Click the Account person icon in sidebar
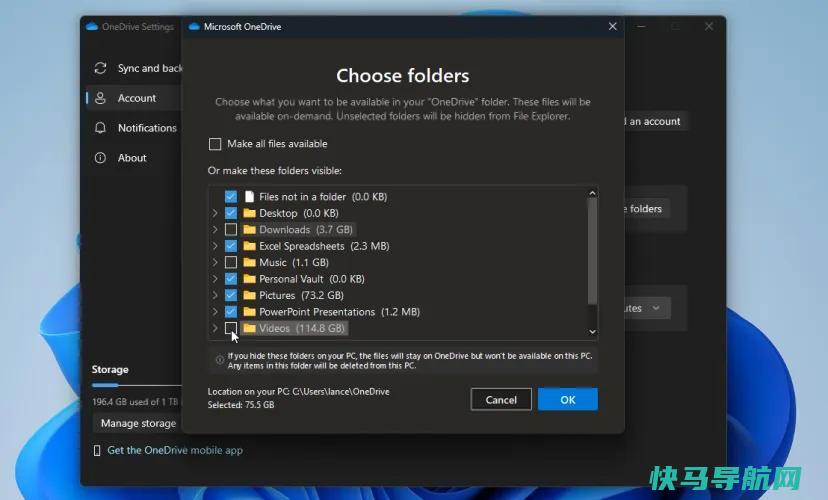This screenshot has height=500, width=828. click(x=100, y=98)
